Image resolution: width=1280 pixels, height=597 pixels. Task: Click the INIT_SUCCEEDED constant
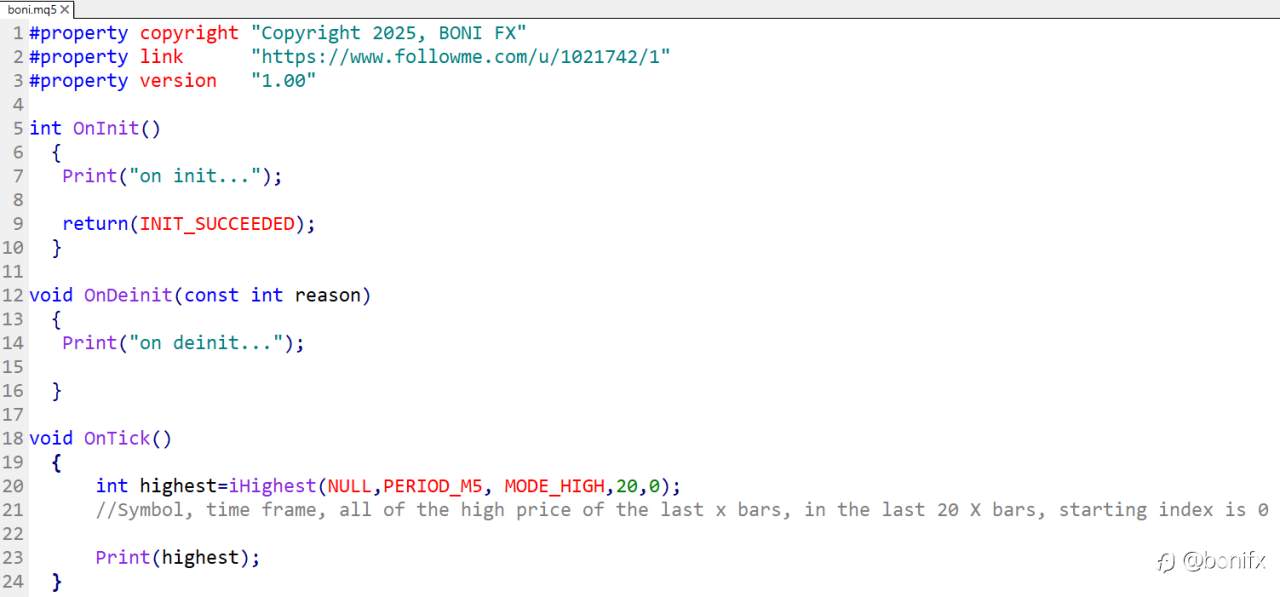217,224
